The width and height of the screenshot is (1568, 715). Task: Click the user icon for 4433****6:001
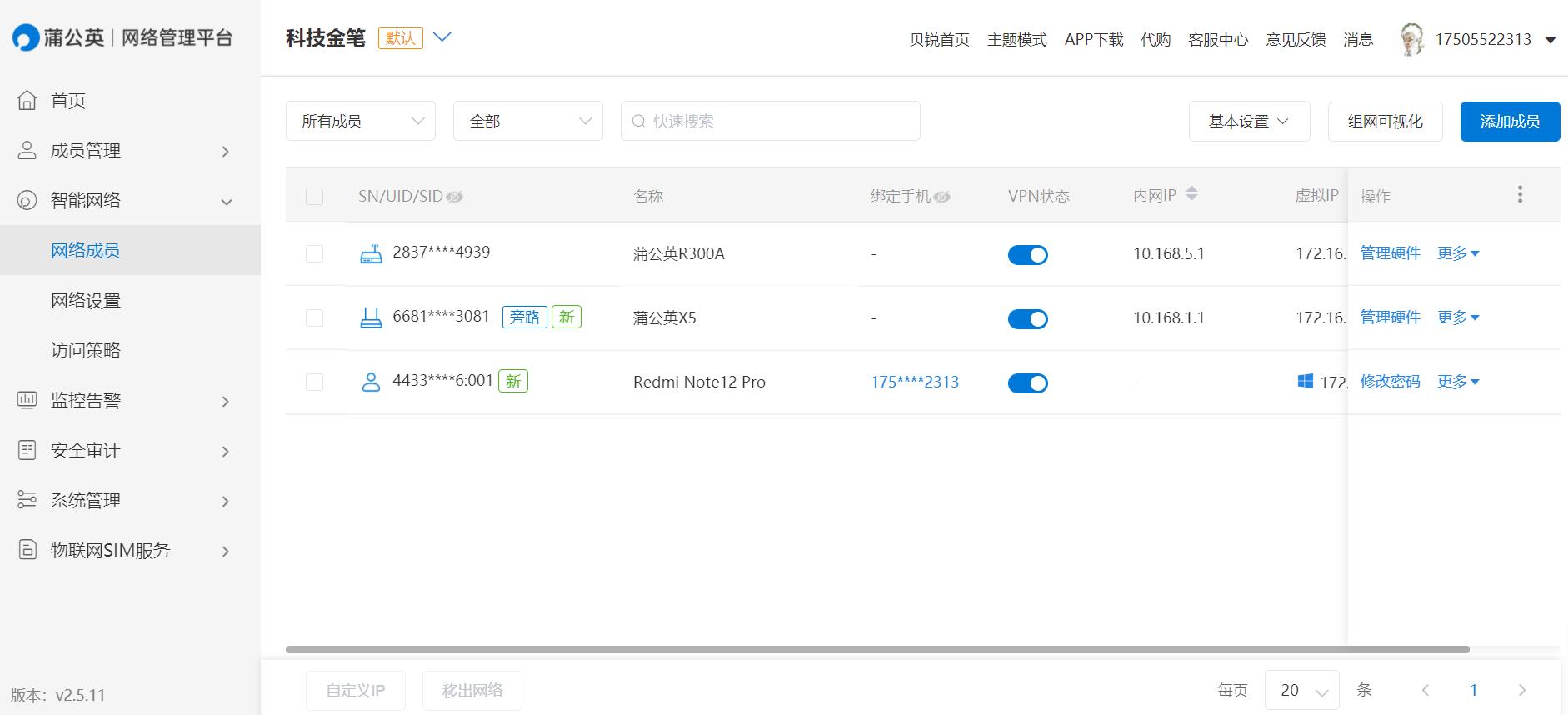(x=371, y=382)
